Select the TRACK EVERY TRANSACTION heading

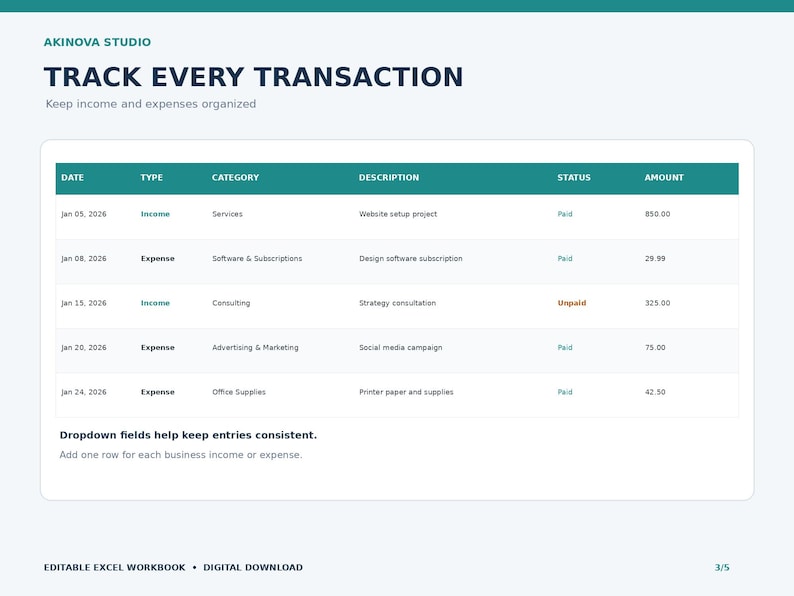(254, 77)
